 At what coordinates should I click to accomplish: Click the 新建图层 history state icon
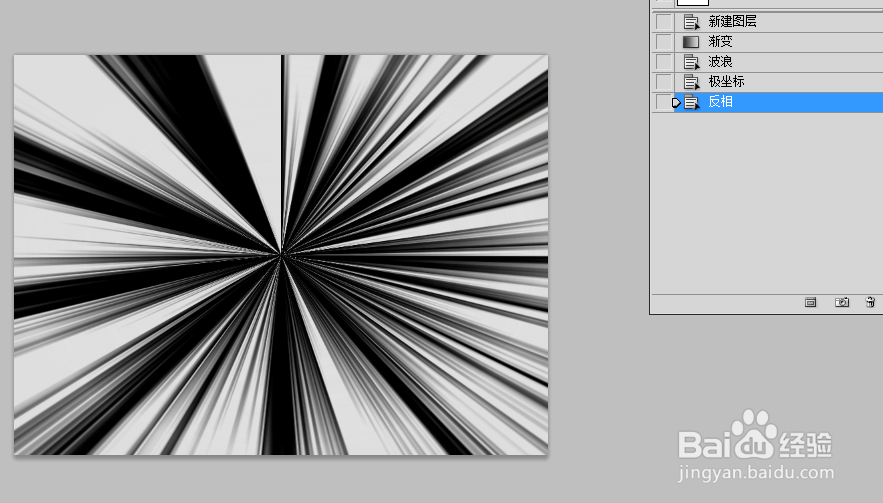pyautogui.click(x=691, y=22)
